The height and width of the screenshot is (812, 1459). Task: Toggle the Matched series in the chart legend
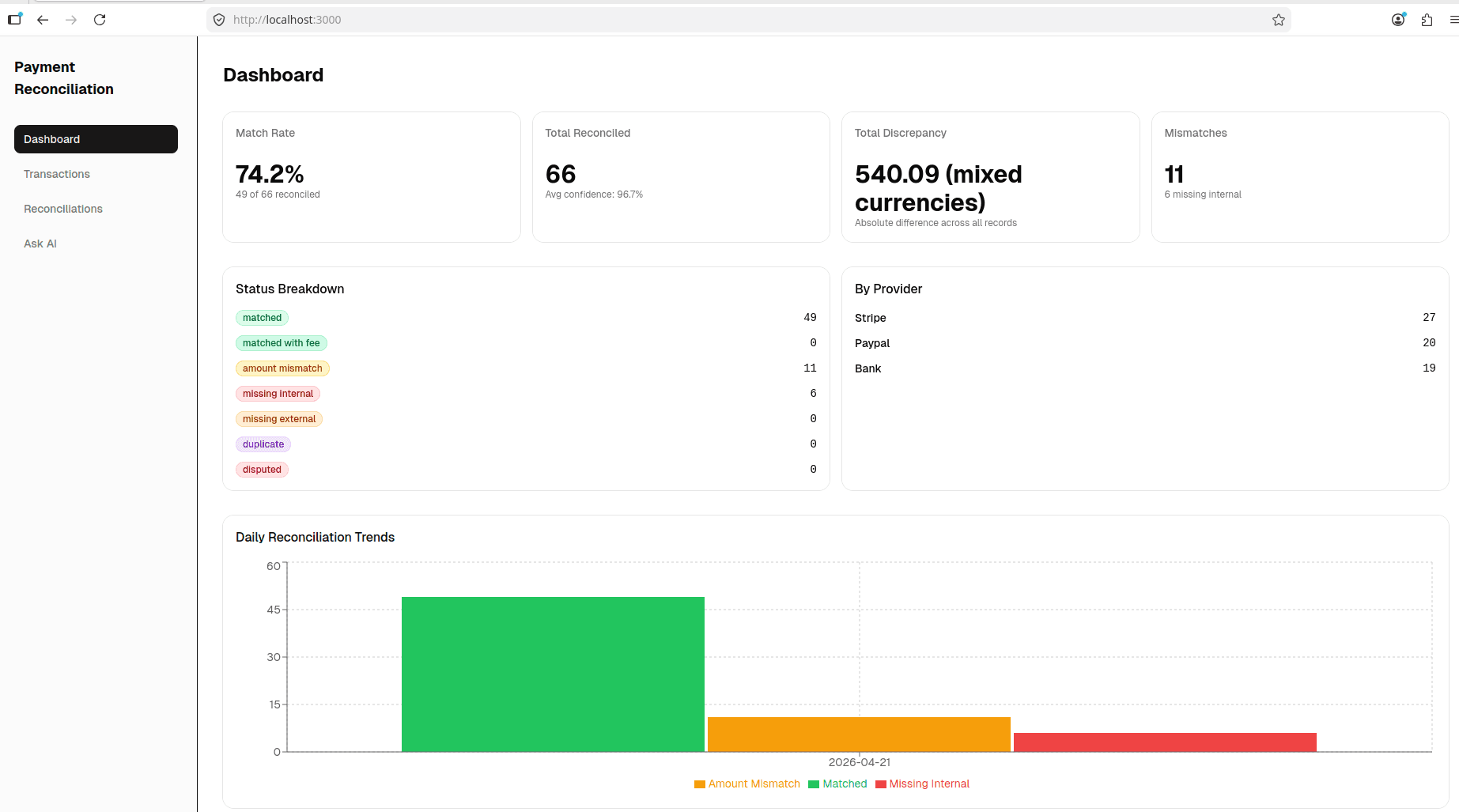tap(837, 784)
